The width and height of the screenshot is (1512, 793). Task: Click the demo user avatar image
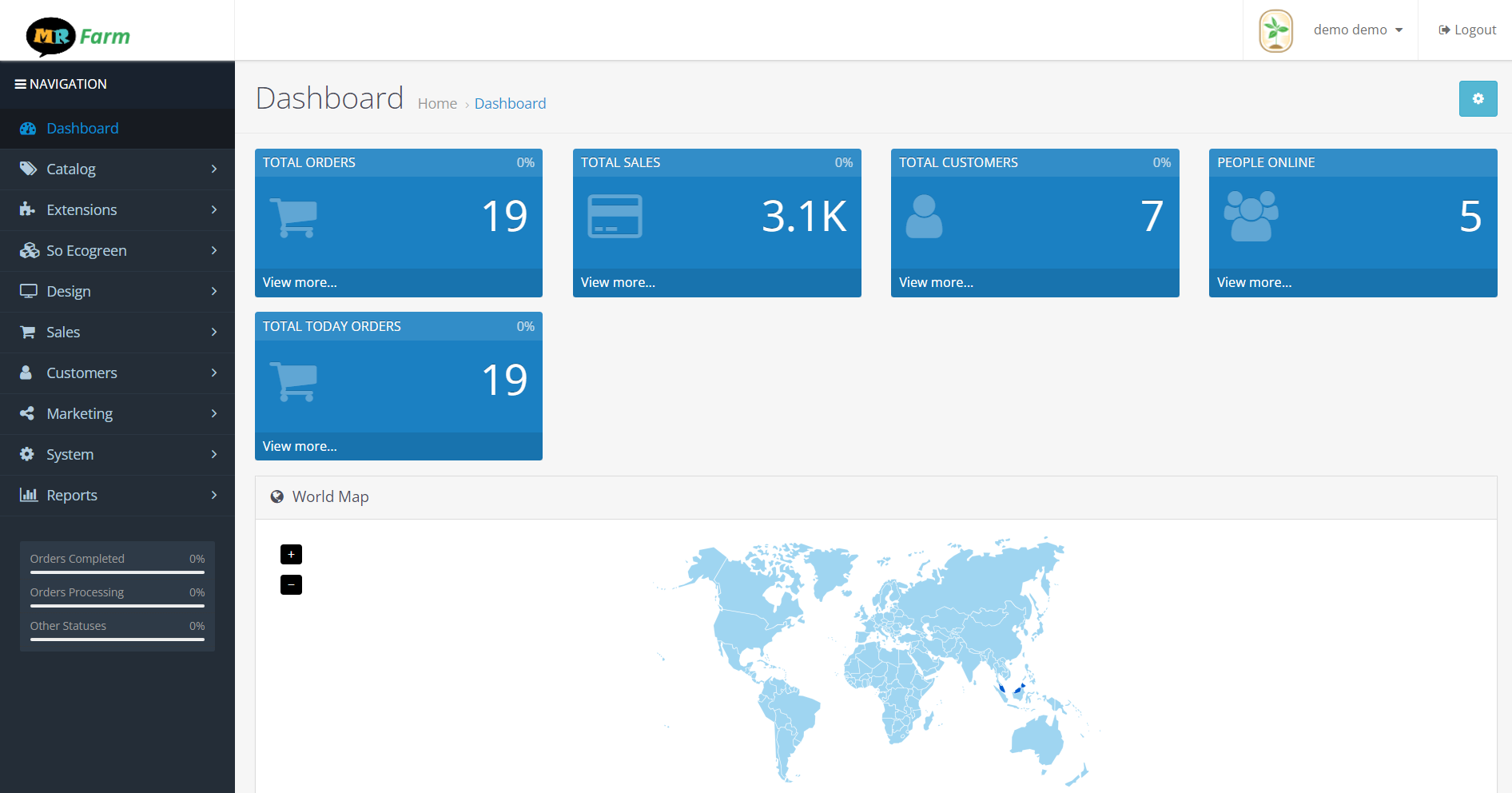(1275, 30)
